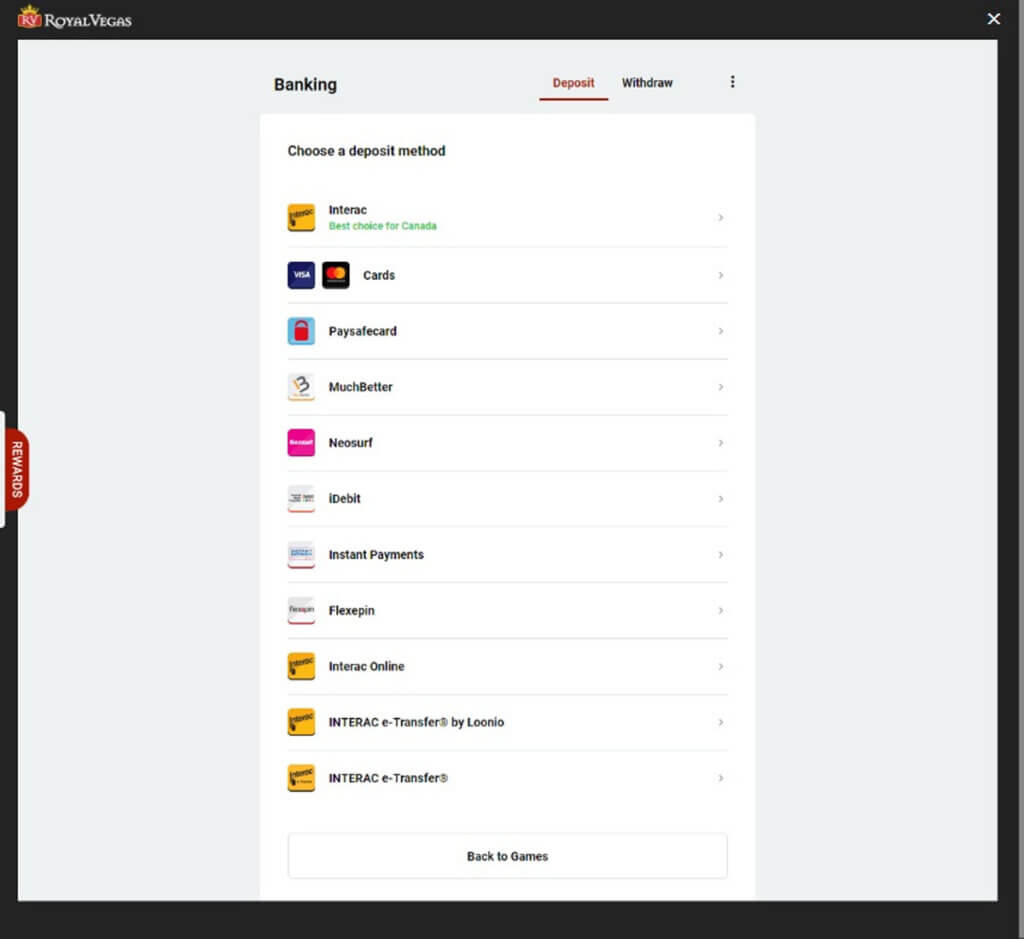The height and width of the screenshot is (939, 1024).
Task: Open the Neosurf row chevron
Action: coord(720,443)
